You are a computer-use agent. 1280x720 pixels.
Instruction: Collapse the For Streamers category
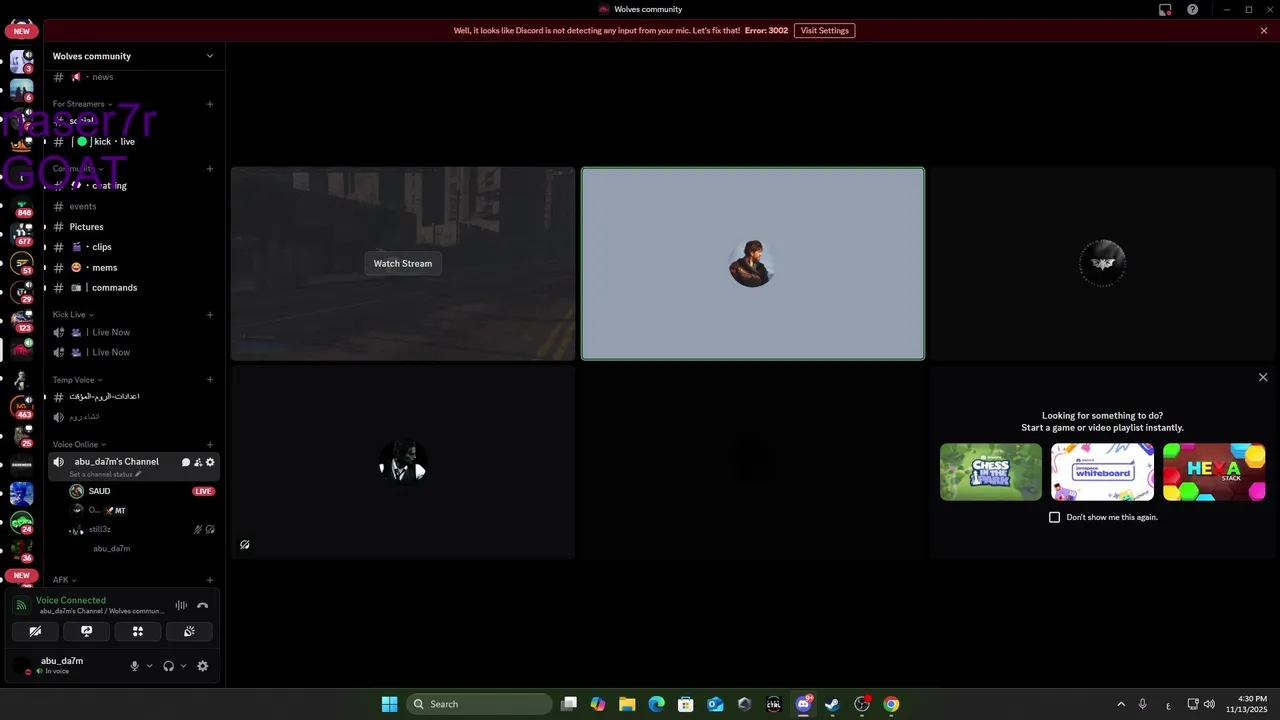[x=82, y=104]
